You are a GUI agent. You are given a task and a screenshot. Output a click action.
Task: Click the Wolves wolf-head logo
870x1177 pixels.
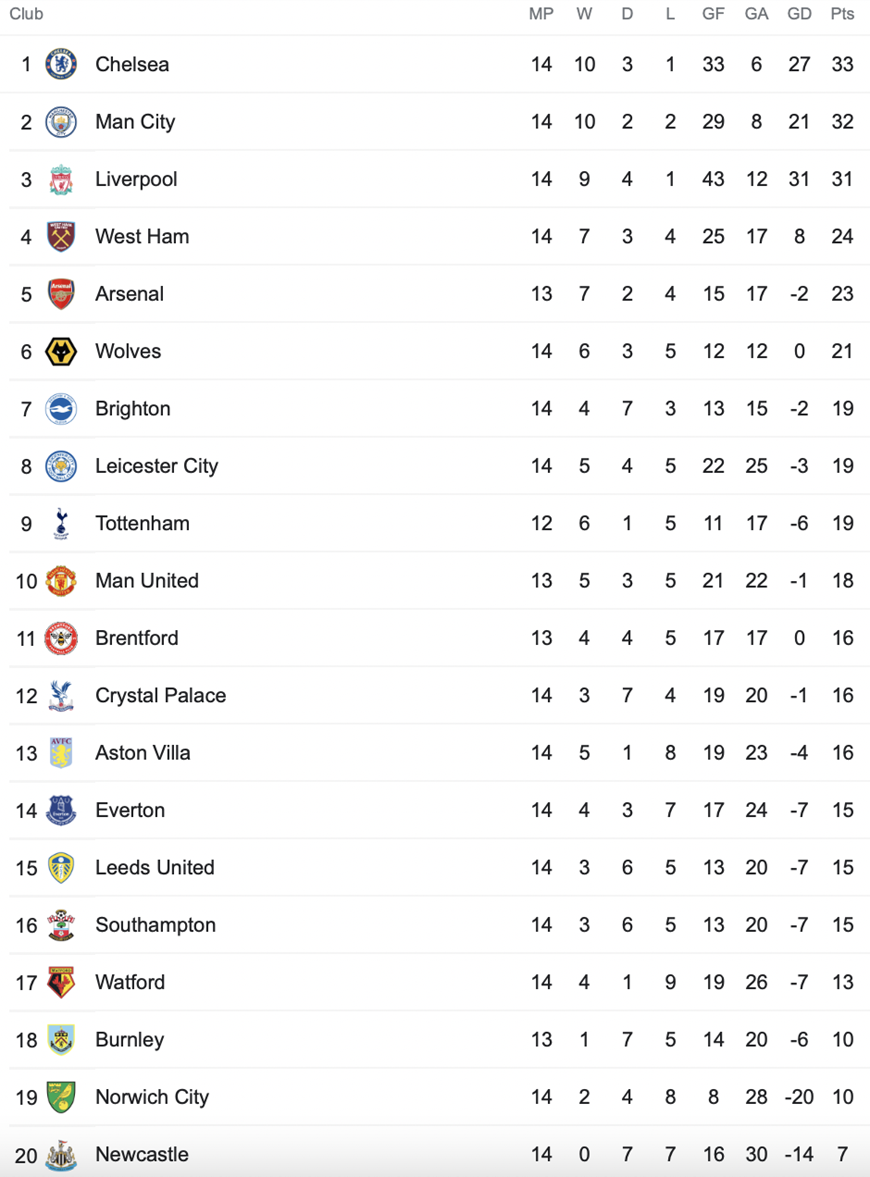coord(61,351)
